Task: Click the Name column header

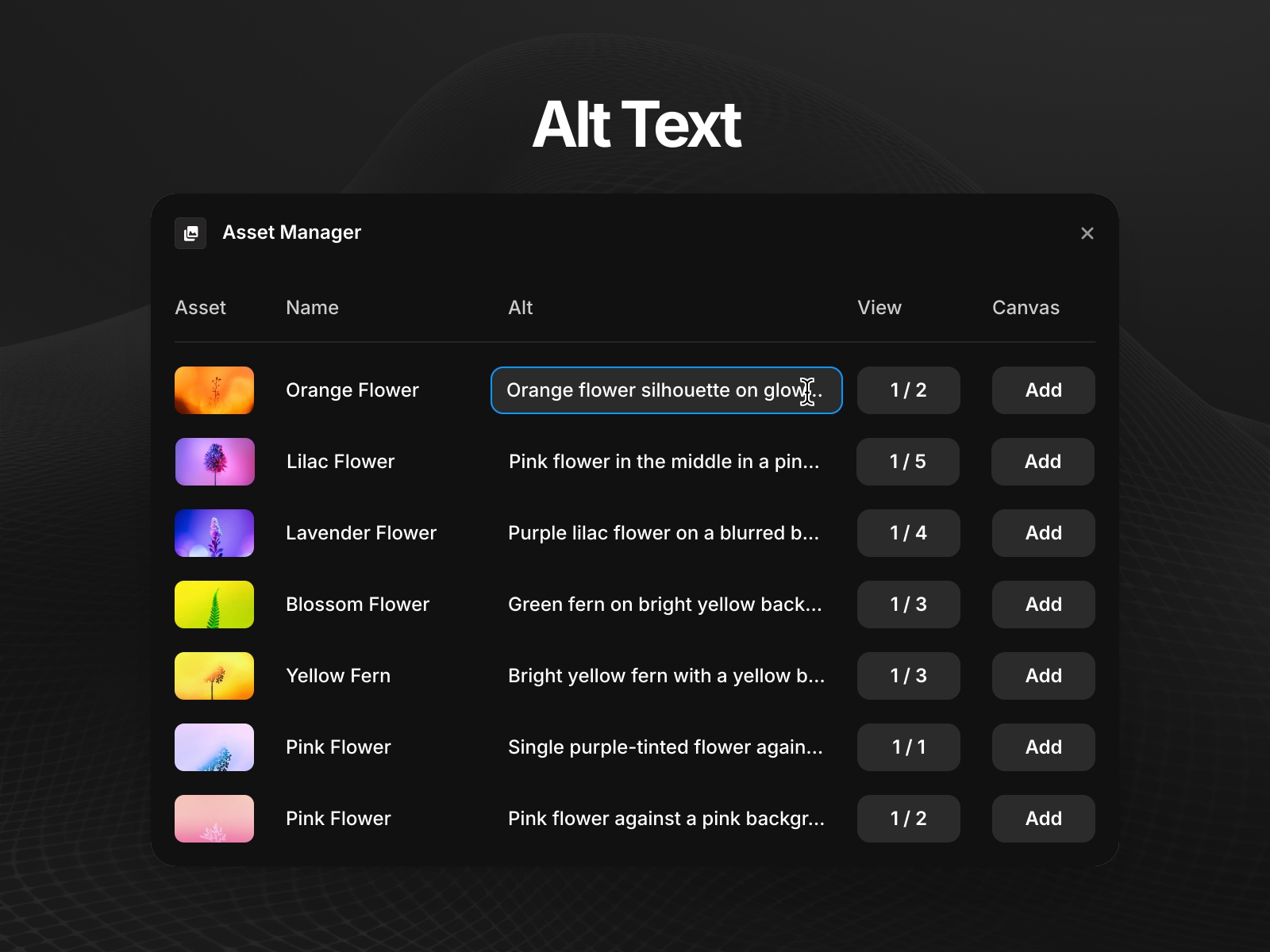Action: coord(312,308)
